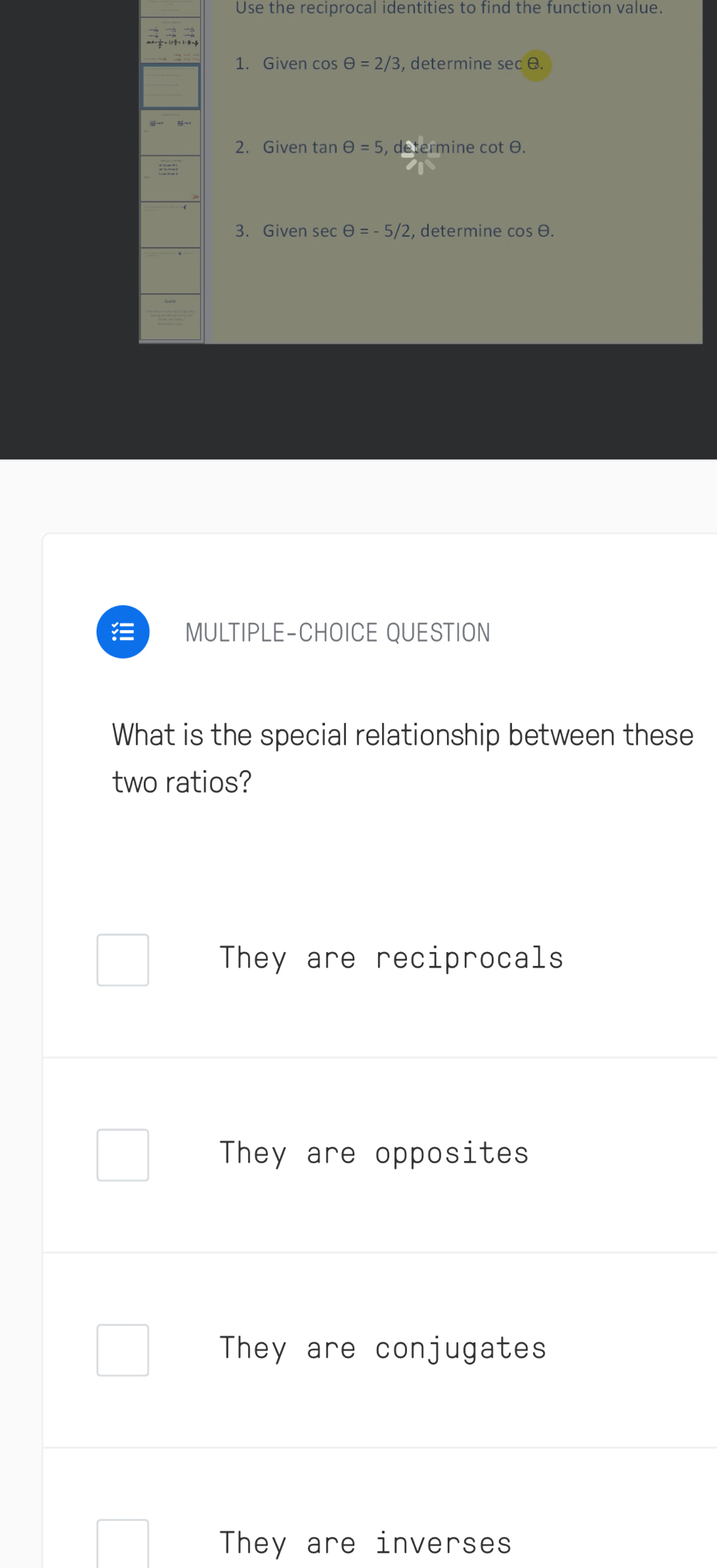Image resolution: width=717 pixels, height=1568 pixels.
Task: Choose the answer text "They are opposites"
Action: (x=374, y=1153)
